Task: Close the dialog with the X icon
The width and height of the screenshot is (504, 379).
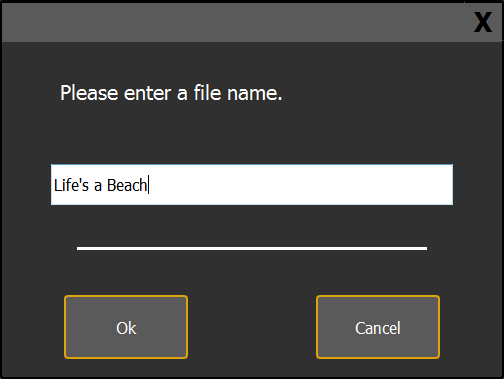Action: click(x=483, y=22)
